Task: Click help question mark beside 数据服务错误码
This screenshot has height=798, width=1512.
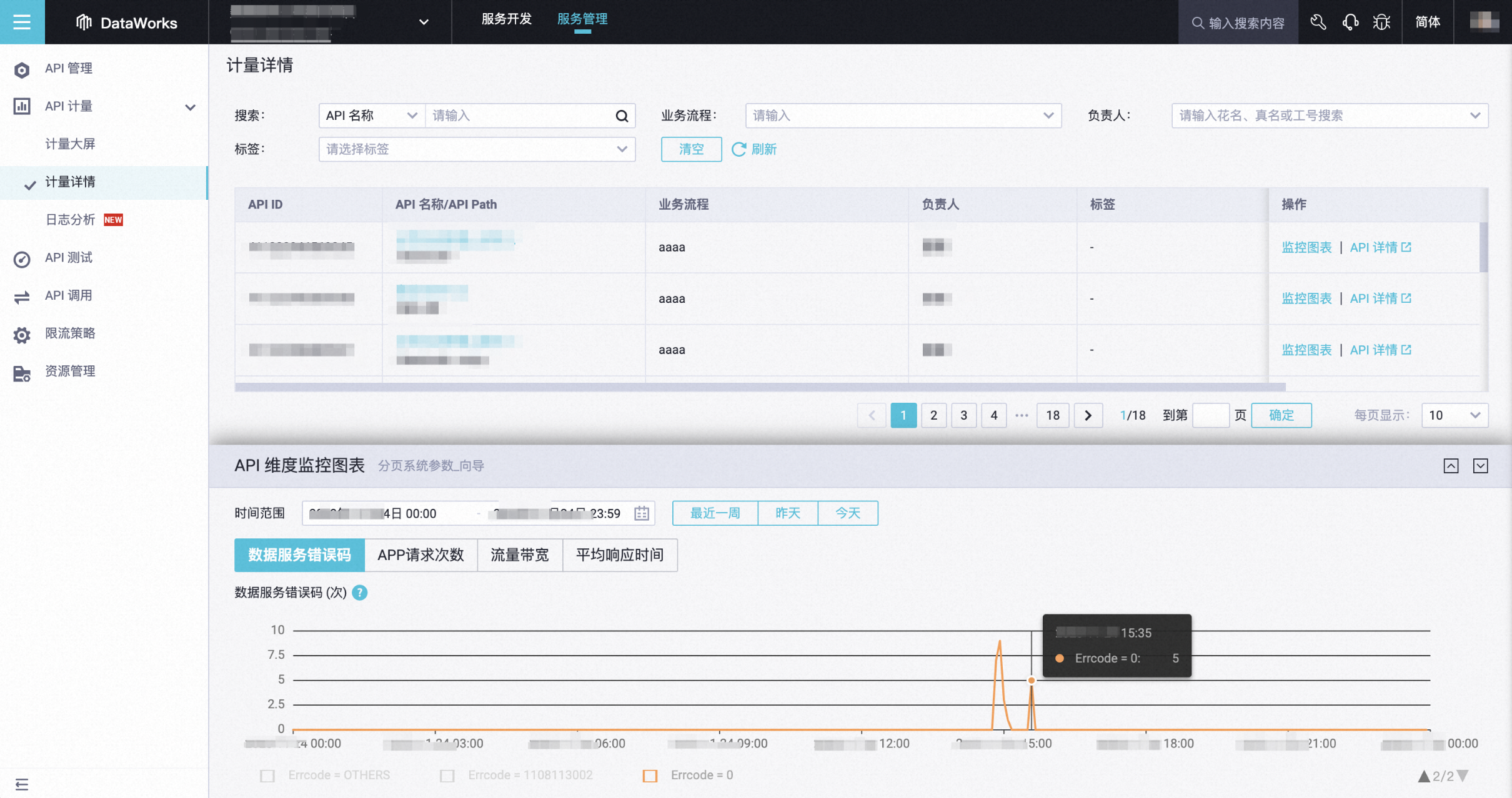Action: point(360,593)
